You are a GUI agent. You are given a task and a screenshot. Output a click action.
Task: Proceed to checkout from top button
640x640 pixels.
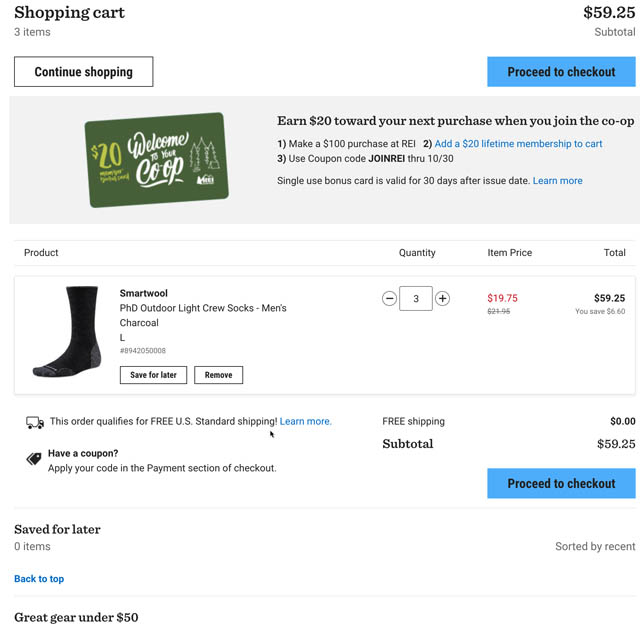tap(561, 72)
